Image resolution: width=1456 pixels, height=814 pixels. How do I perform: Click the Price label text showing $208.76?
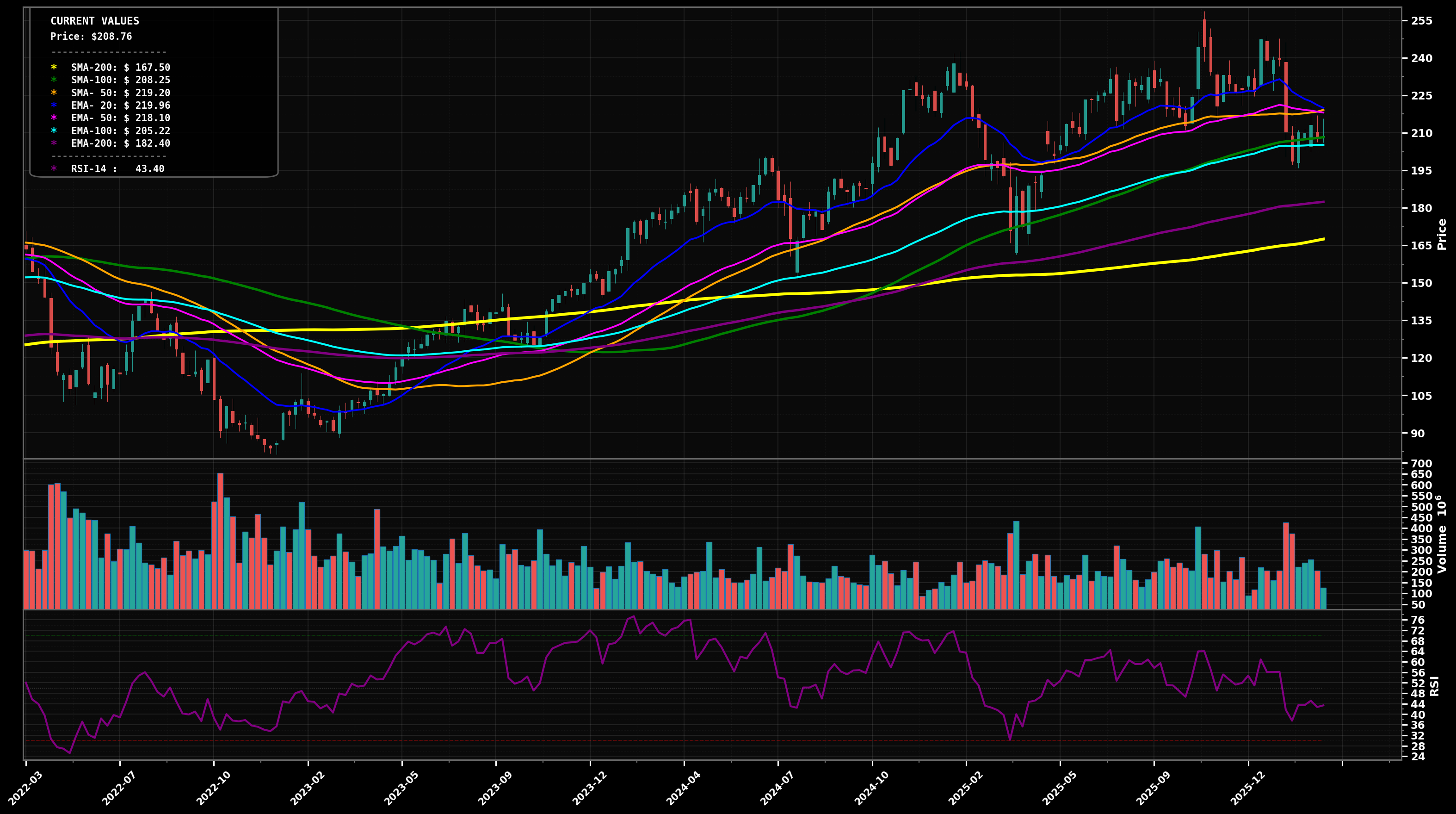[x=91, y=36]
